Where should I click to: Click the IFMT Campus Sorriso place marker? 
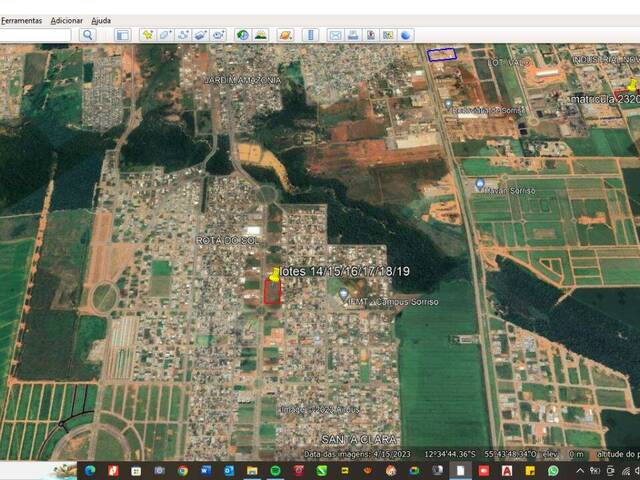pyautogui.click(x=344, y=294)
